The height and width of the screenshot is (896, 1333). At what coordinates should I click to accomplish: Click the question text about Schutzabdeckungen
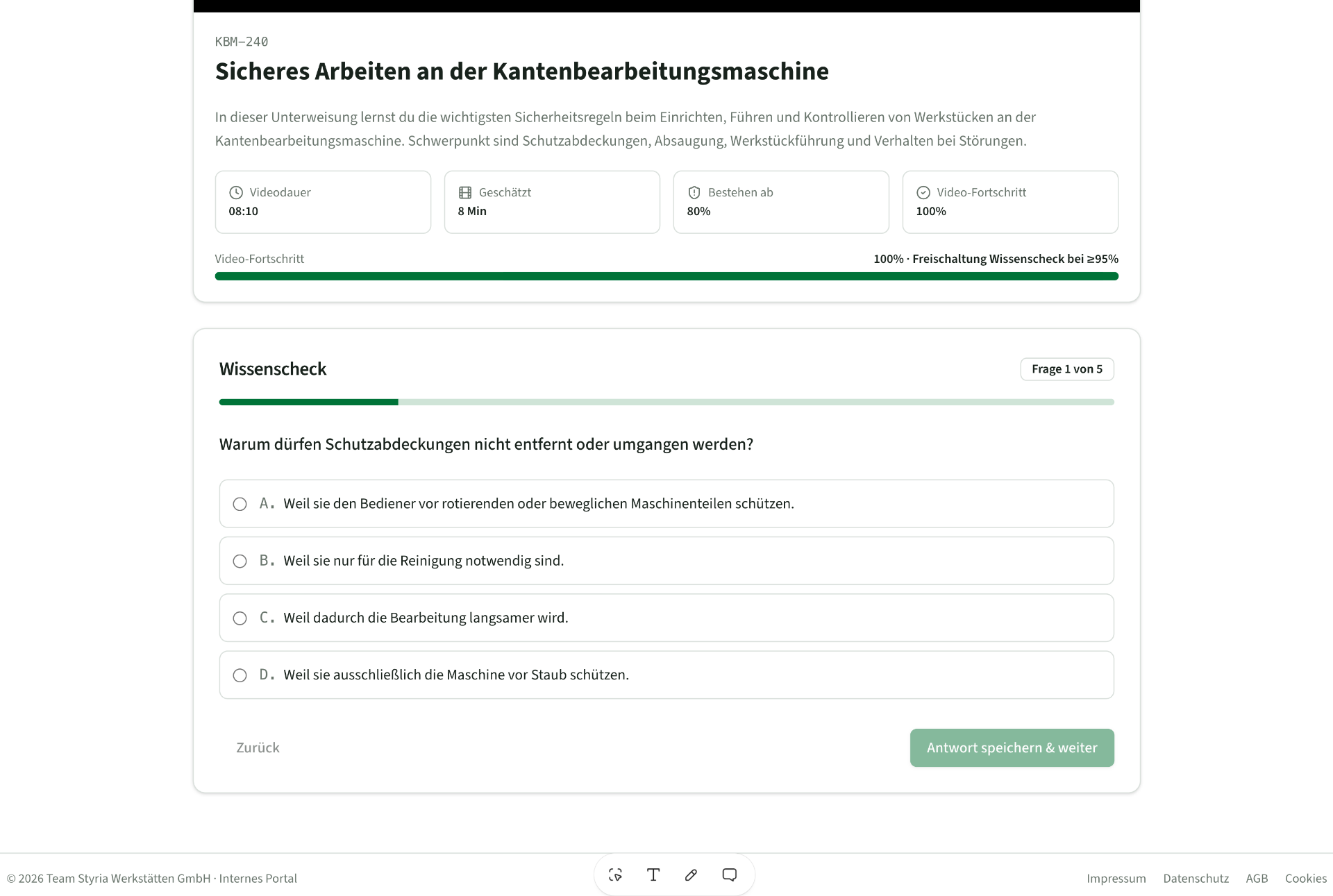[x=486, y=444]
